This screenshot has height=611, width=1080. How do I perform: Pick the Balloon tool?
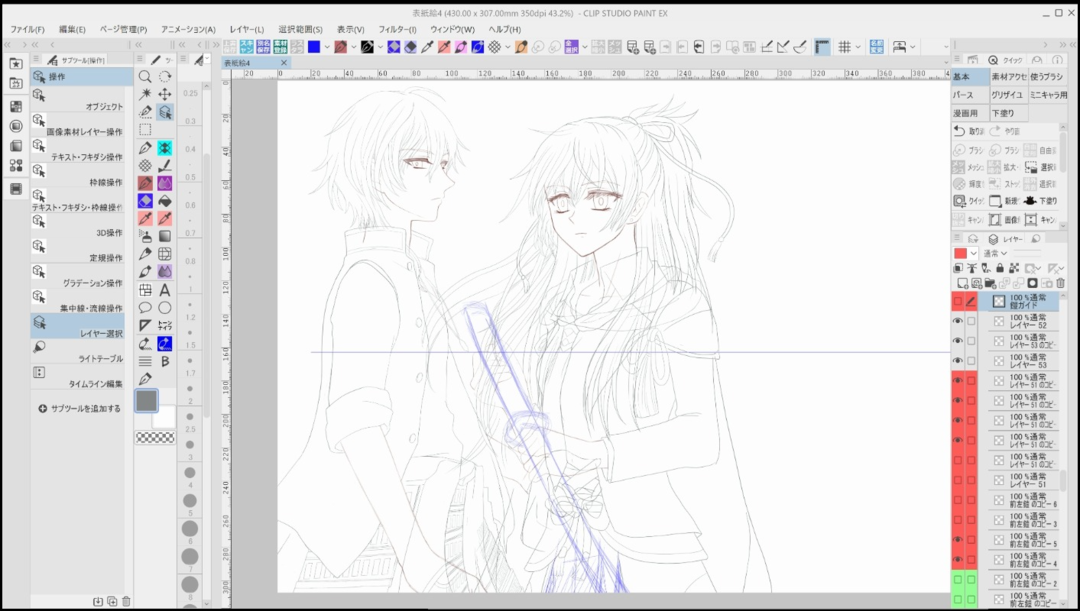pyautogui.click(x=145, y=308)
